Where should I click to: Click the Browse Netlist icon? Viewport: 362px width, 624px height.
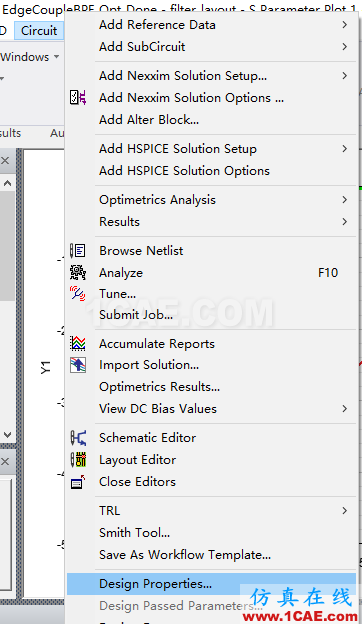tap(78, 251)
